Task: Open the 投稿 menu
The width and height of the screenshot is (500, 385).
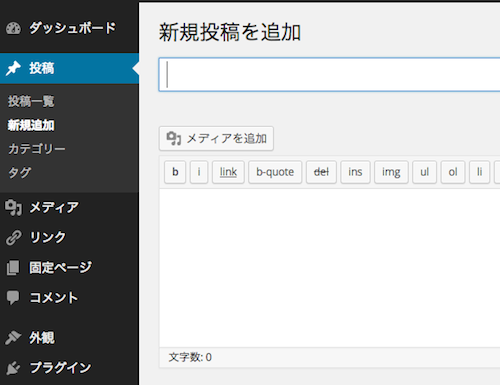Action: 69,68
